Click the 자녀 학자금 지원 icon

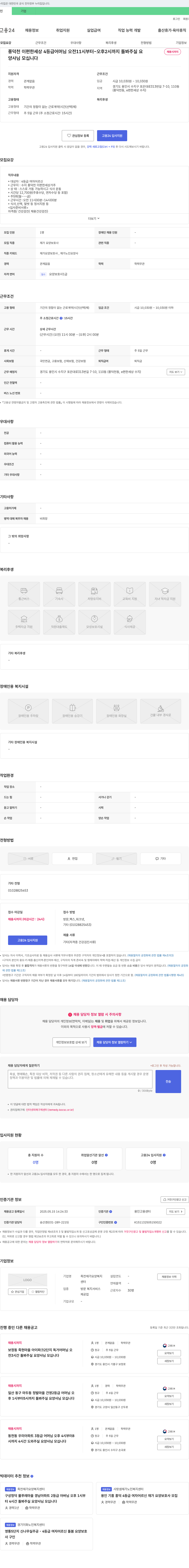[165, 594]
